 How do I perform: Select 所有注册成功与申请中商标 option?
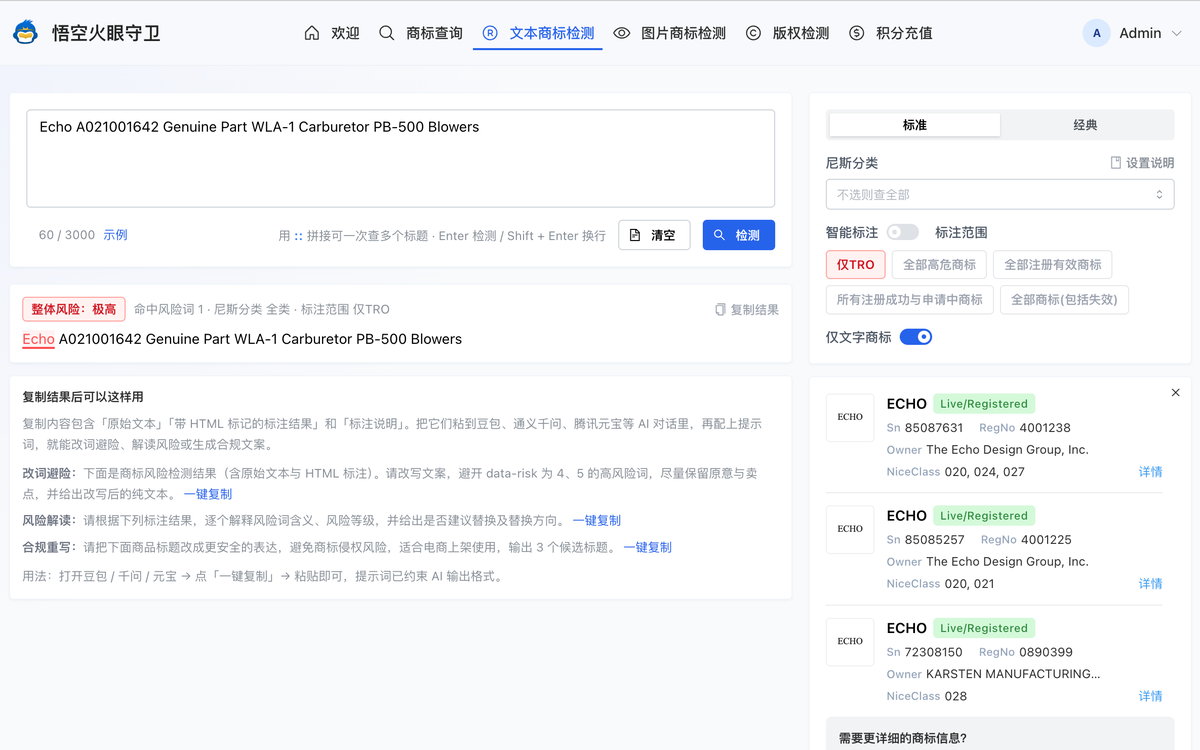910,300
